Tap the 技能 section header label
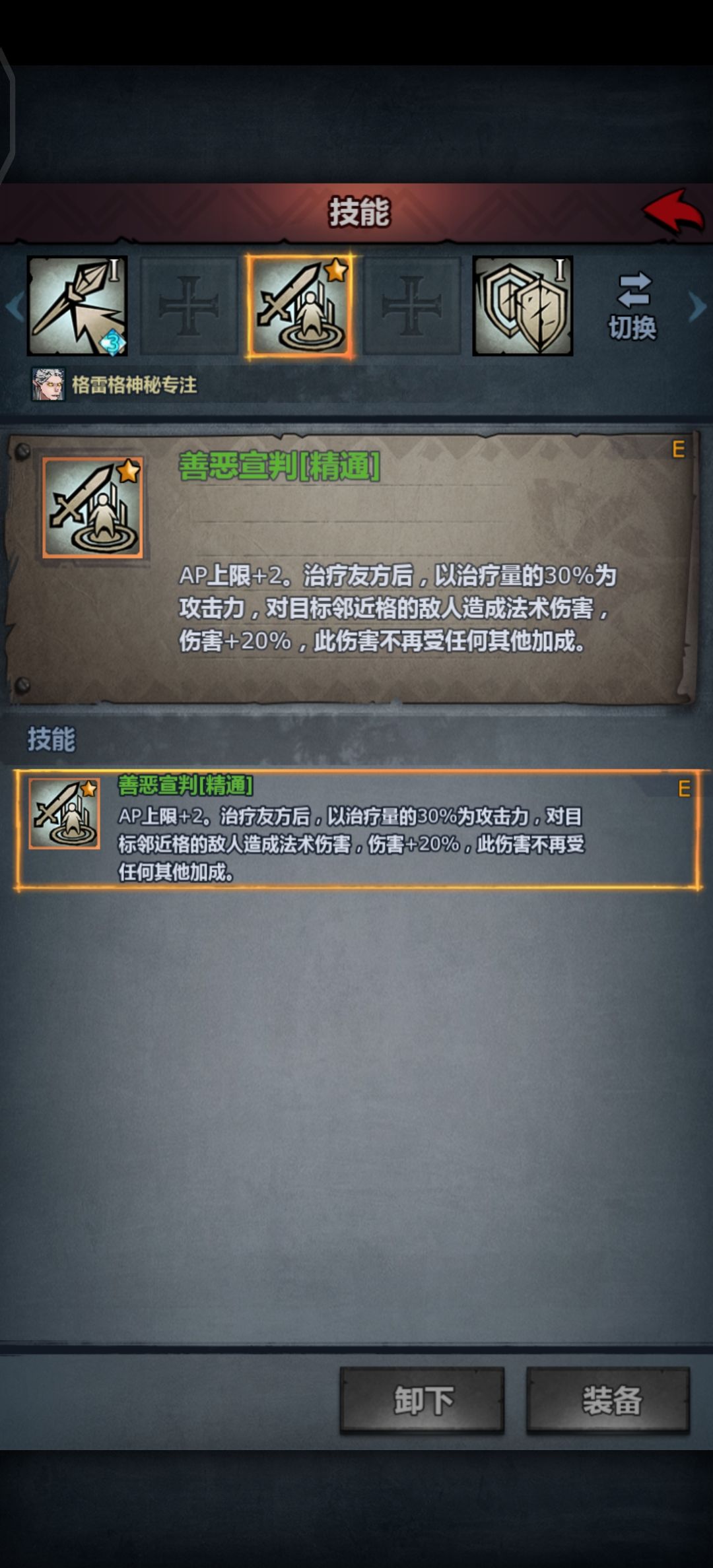Screen dimensions: 713x1568 [51, 739]
